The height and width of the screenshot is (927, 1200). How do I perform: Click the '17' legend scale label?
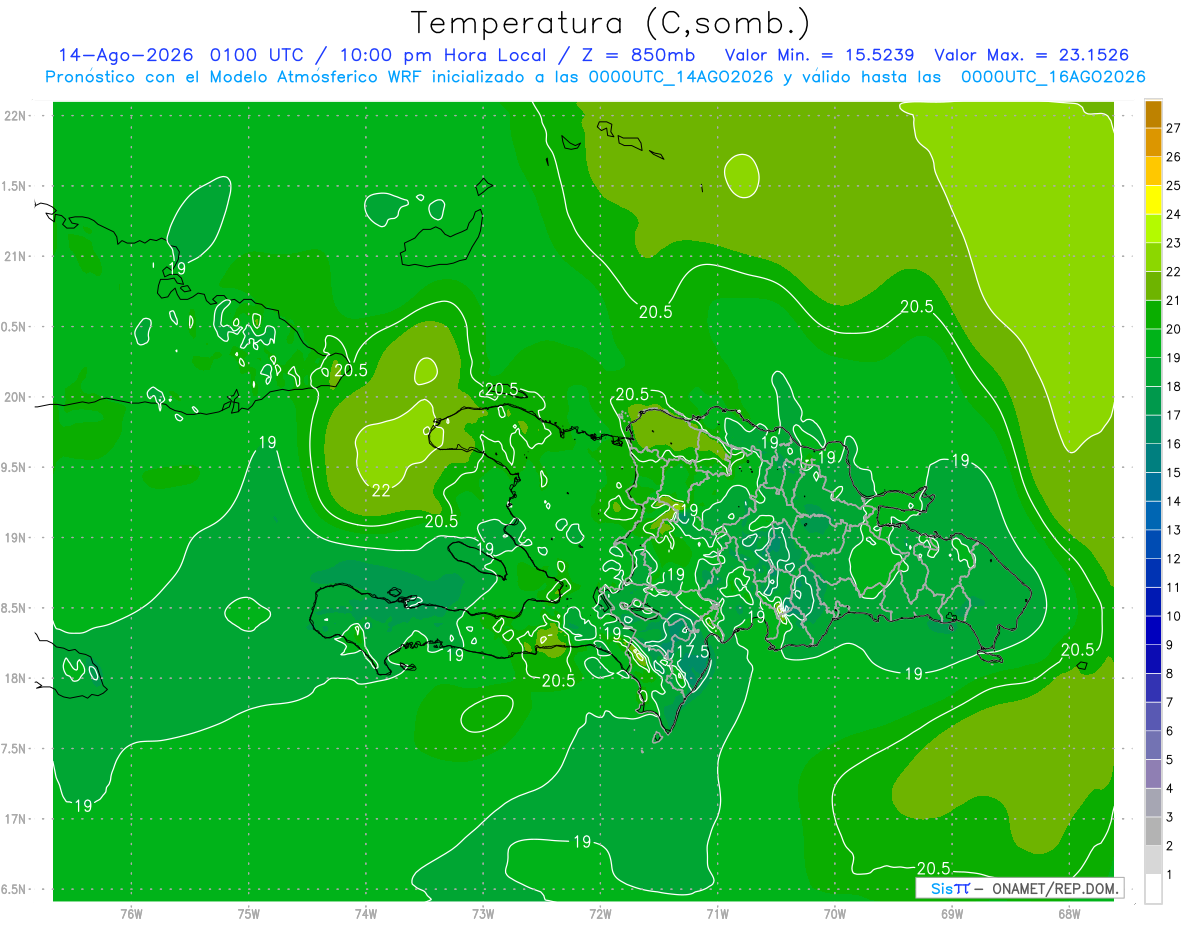[1173, 415]
